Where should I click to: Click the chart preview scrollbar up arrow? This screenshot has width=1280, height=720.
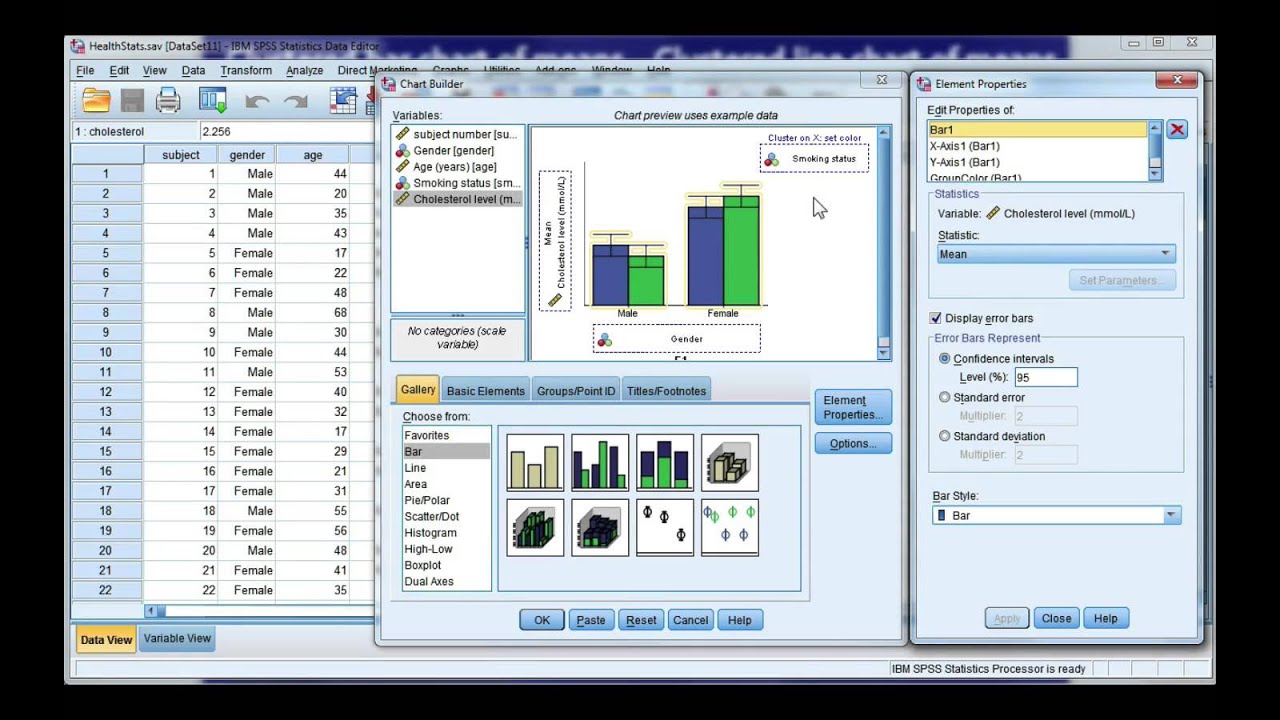tap(884, 133)
